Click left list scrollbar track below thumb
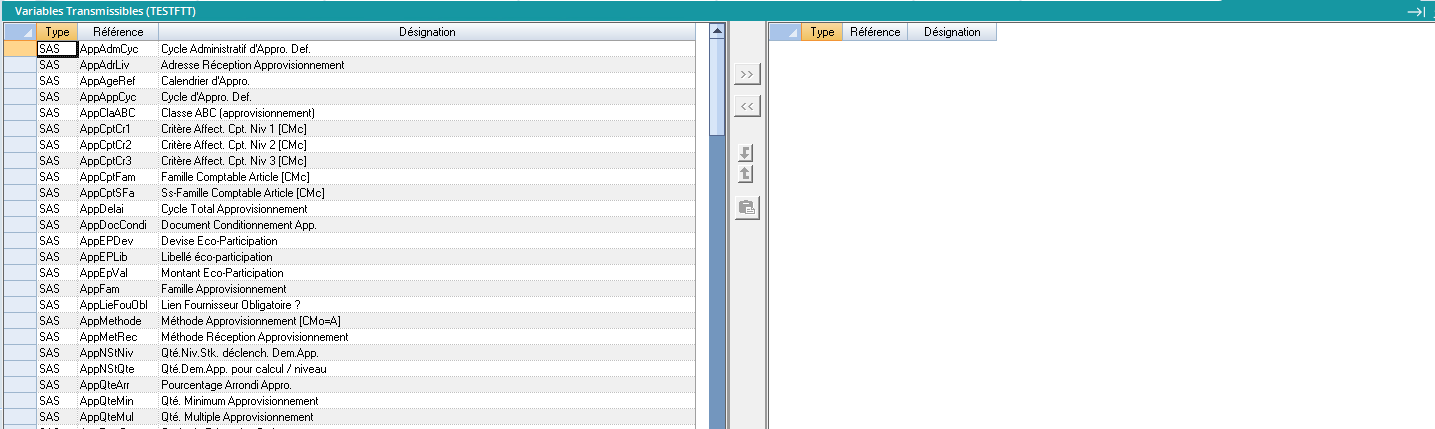This screenshot has height=429, width=1435. [716, 300]
